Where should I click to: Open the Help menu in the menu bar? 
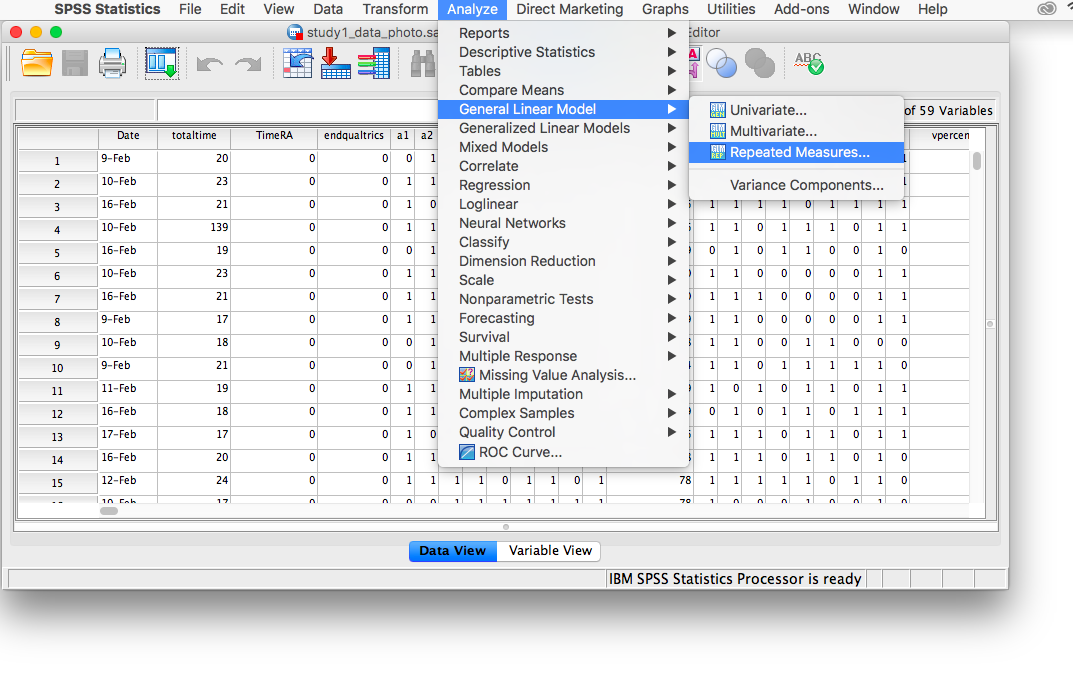coord(933,9)
